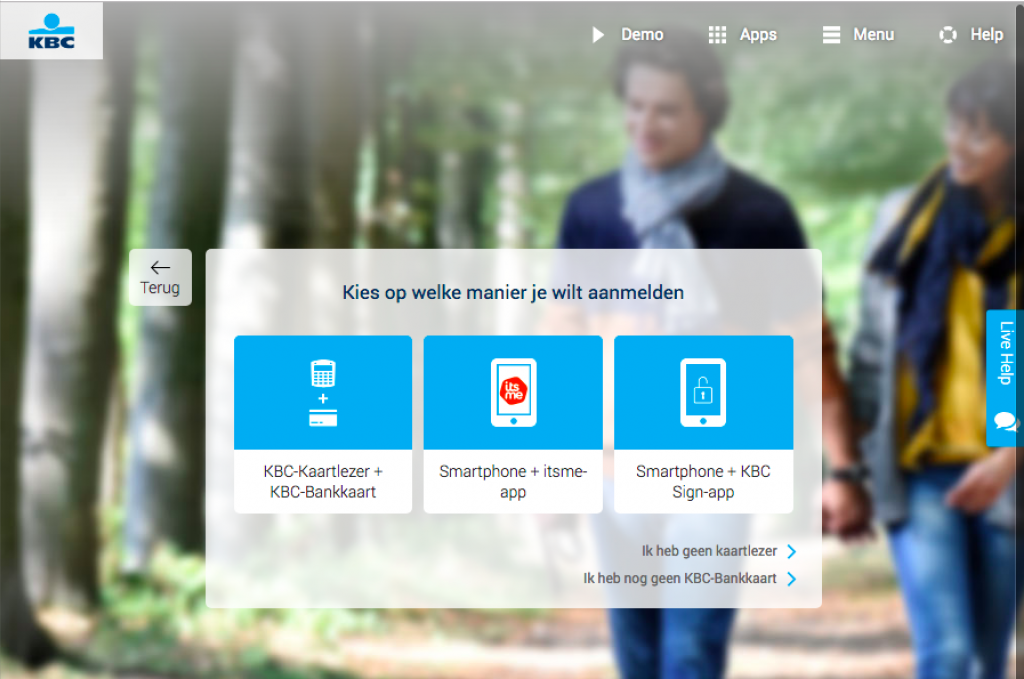Click chevron beside 'Ik heb nog geen KBC-Bankkaart'

(x=791, y=578)
